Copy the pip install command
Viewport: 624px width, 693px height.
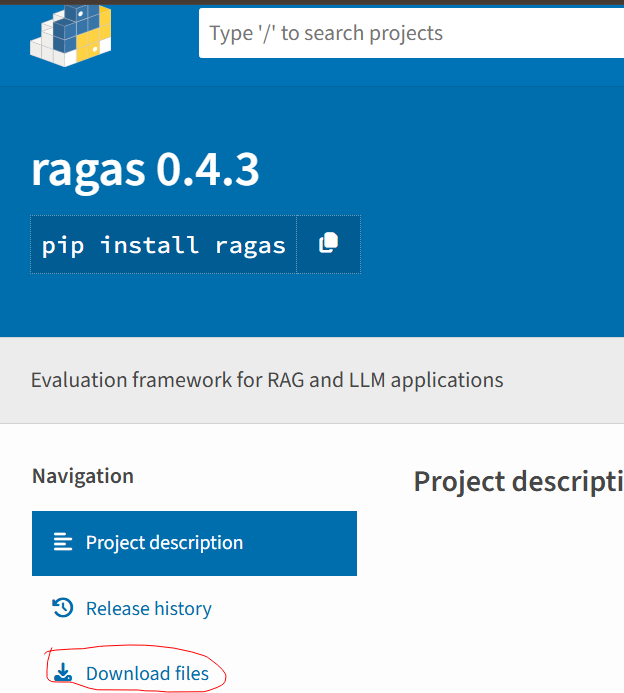tap(328, 244)
